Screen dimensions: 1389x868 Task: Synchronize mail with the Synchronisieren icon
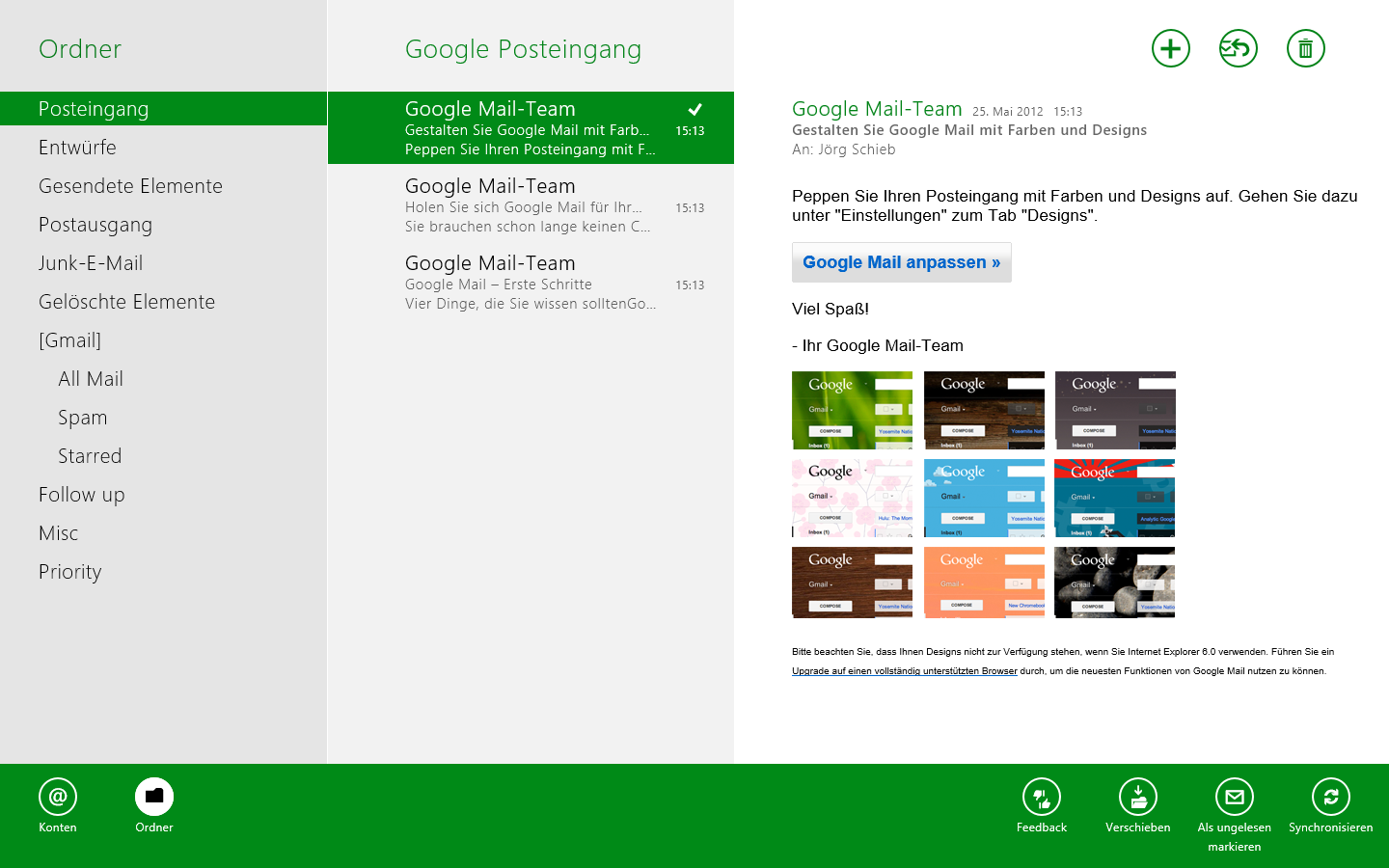[x=1331, y=797]
